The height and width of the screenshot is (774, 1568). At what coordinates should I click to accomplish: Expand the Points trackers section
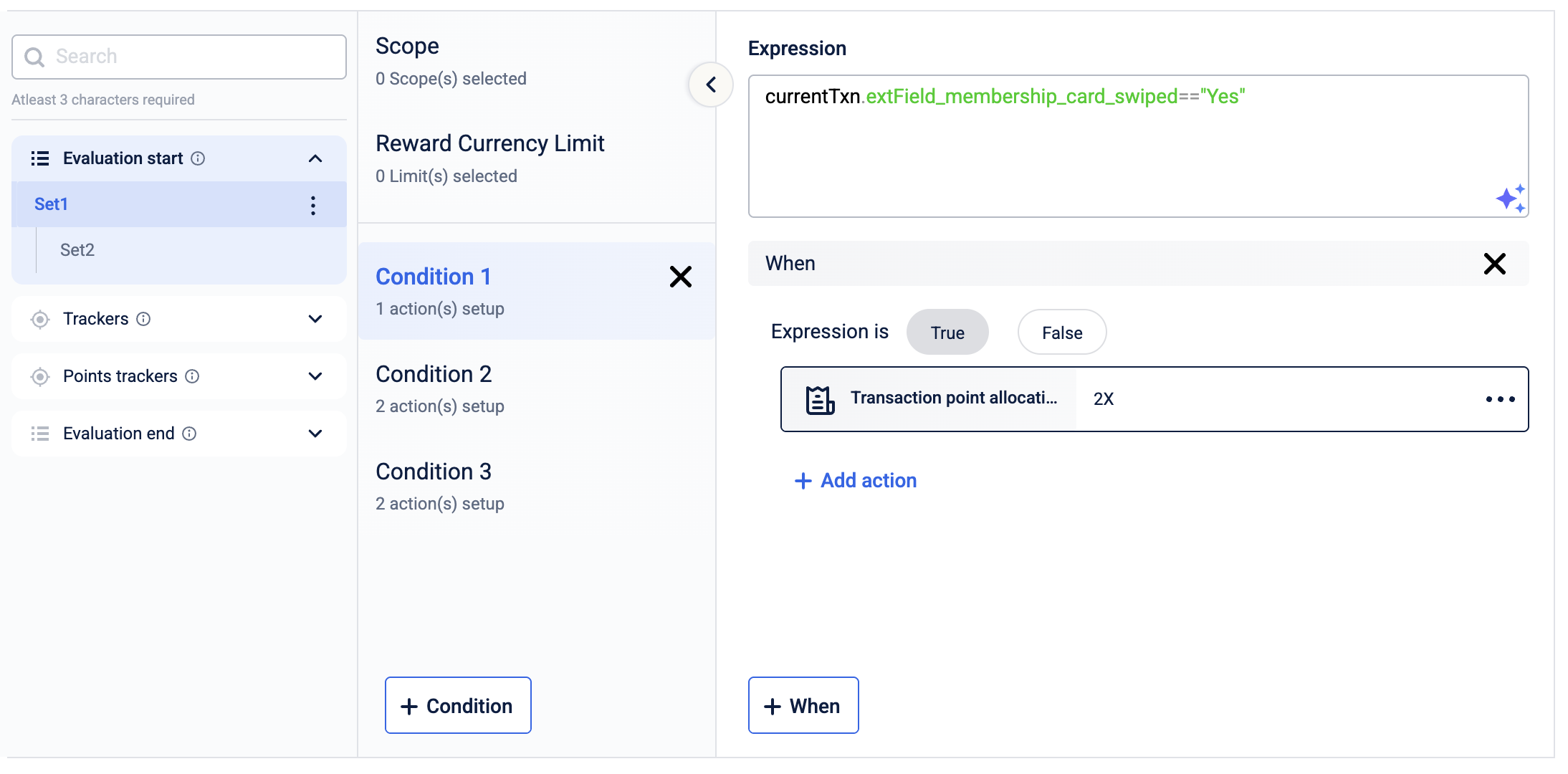[315, 376]
